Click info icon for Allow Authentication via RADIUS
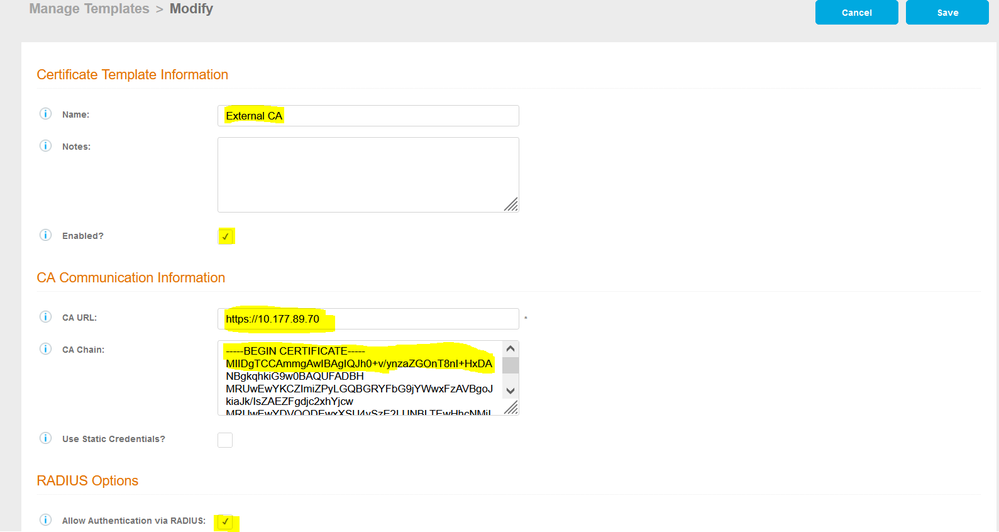This screenshot has height=532, width=999. click(45, 520)
